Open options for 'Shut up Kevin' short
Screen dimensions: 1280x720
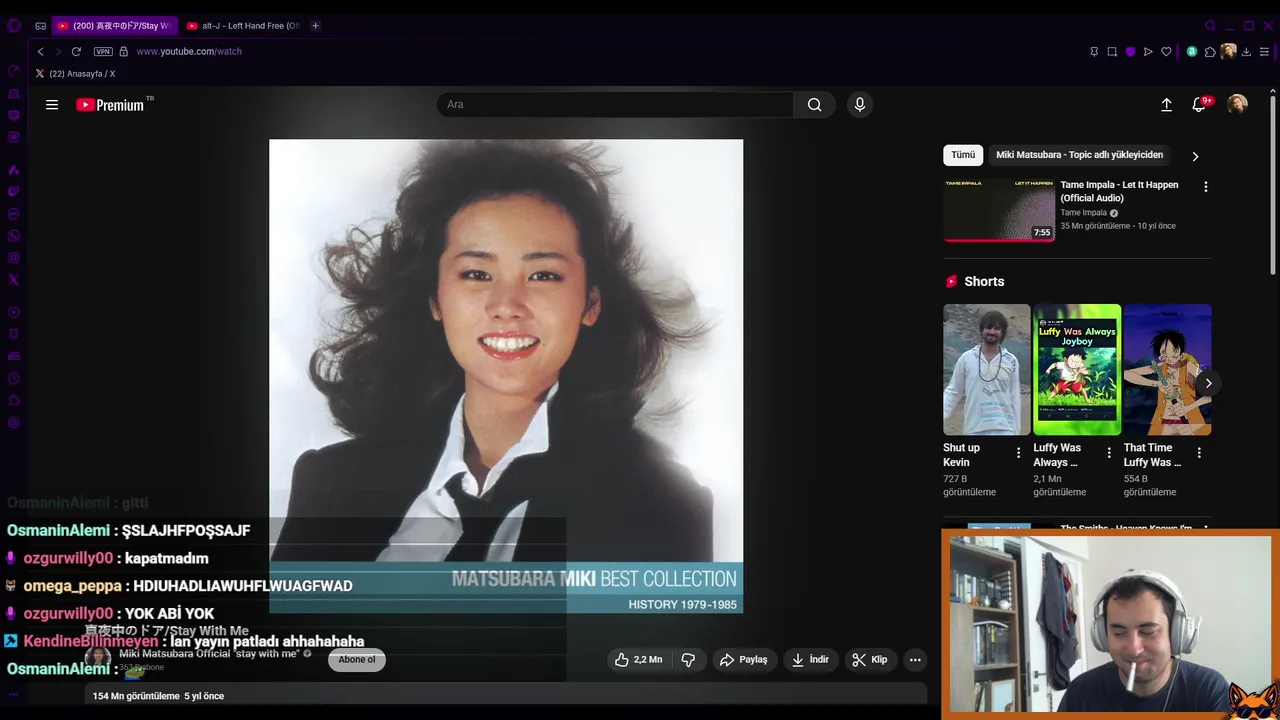point(1018,453)
